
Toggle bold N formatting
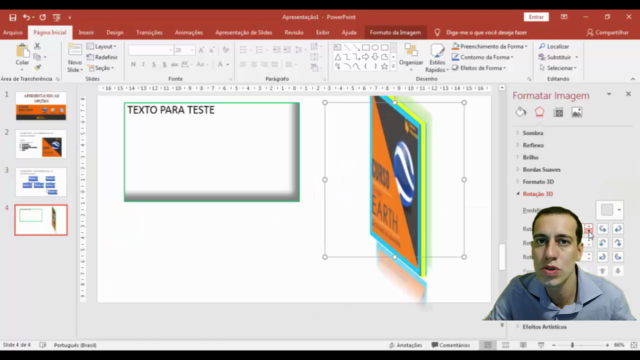pos(133,64)
